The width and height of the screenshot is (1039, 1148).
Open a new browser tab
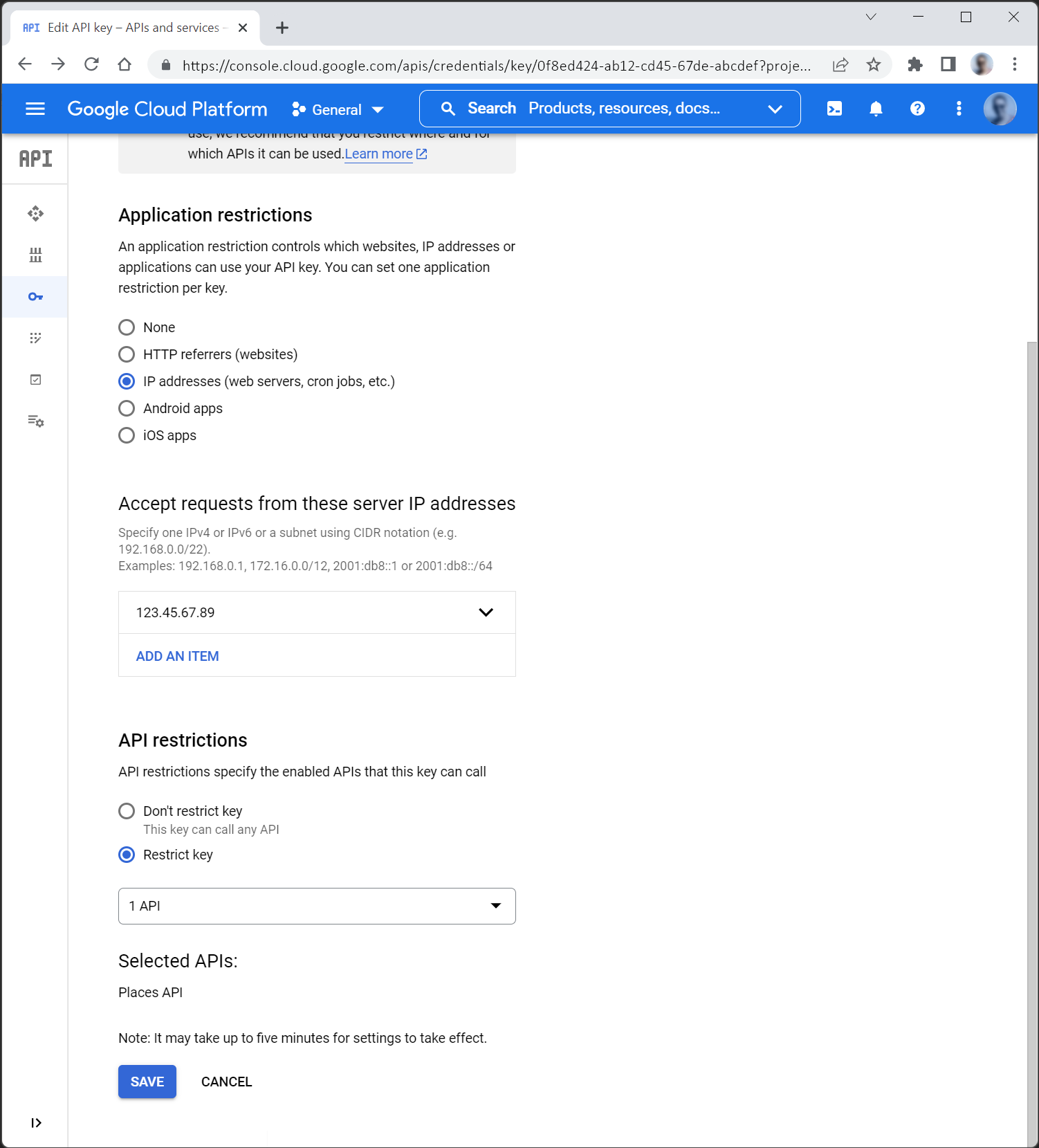point(282,28)
